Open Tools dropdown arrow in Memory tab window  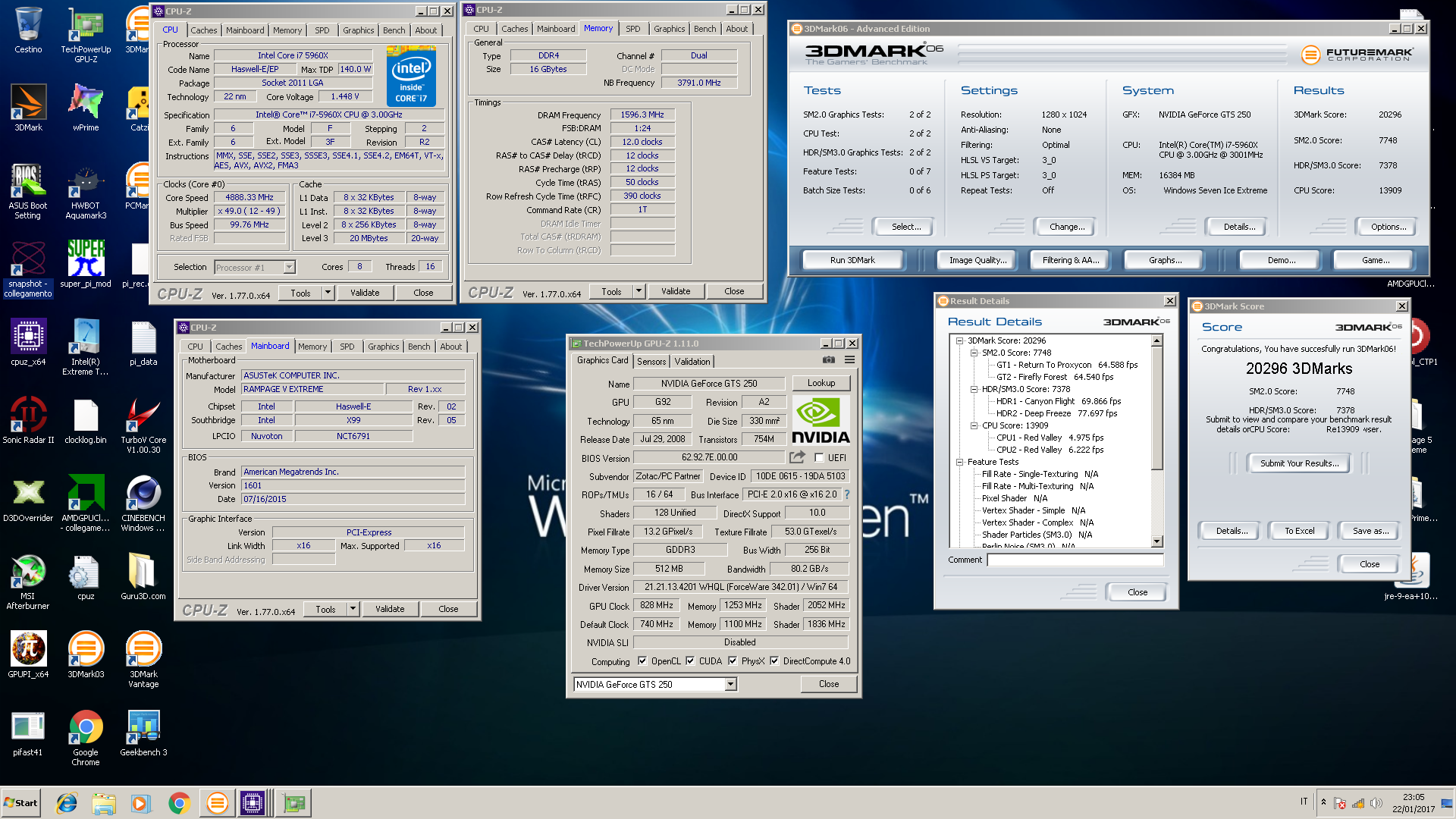point(639,291)
